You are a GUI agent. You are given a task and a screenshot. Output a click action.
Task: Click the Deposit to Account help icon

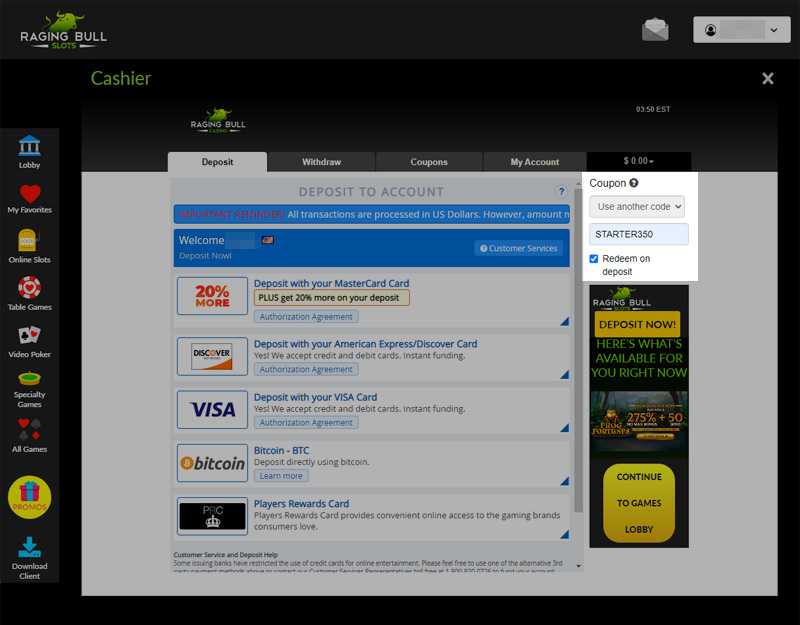(x=561, y=192)
